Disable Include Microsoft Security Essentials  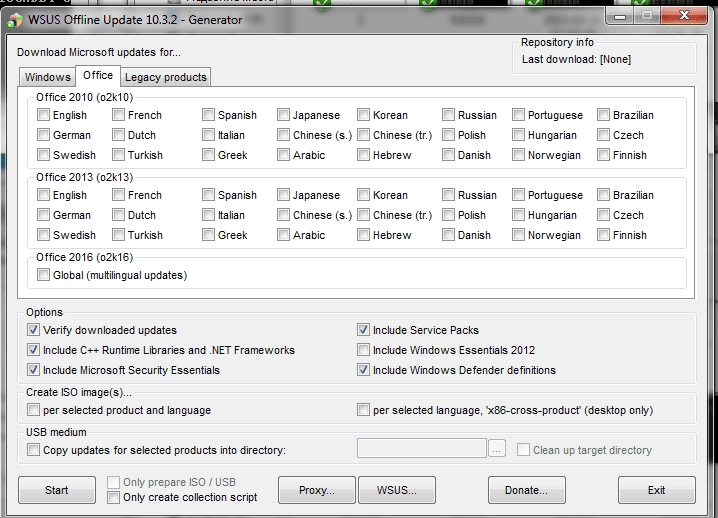pos(33,370)
